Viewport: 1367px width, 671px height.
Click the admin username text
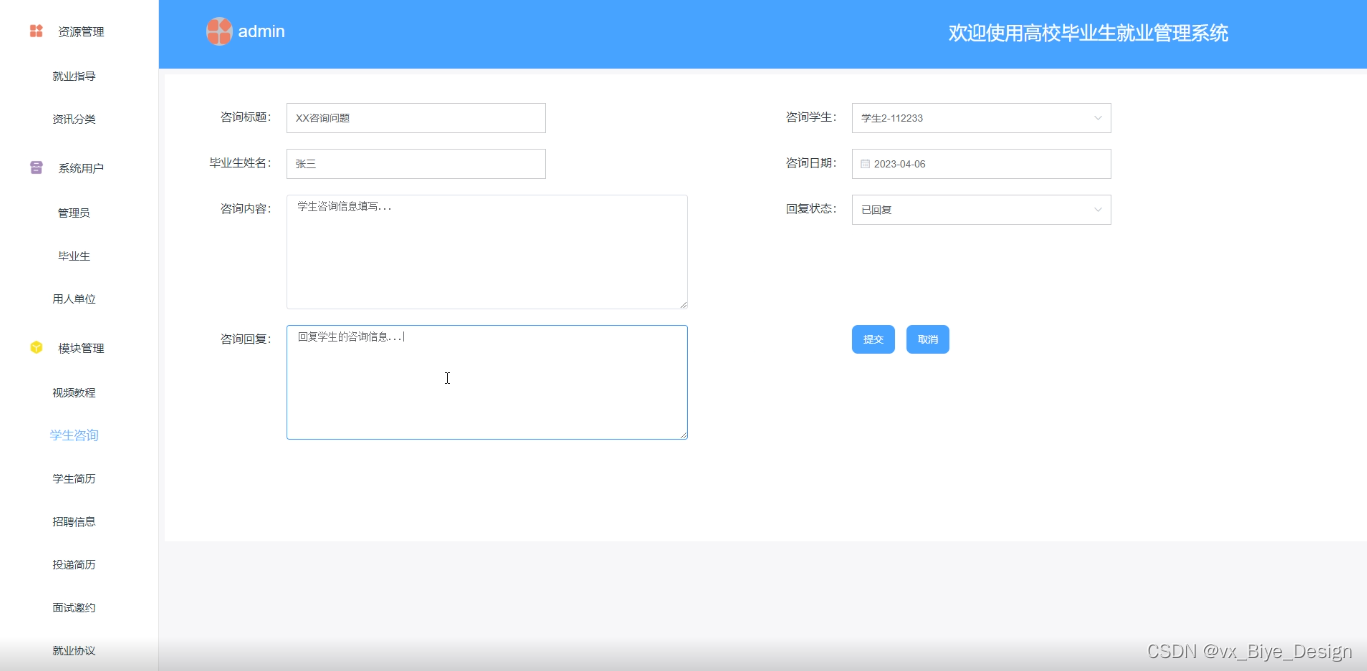click(x=261, y=32)
